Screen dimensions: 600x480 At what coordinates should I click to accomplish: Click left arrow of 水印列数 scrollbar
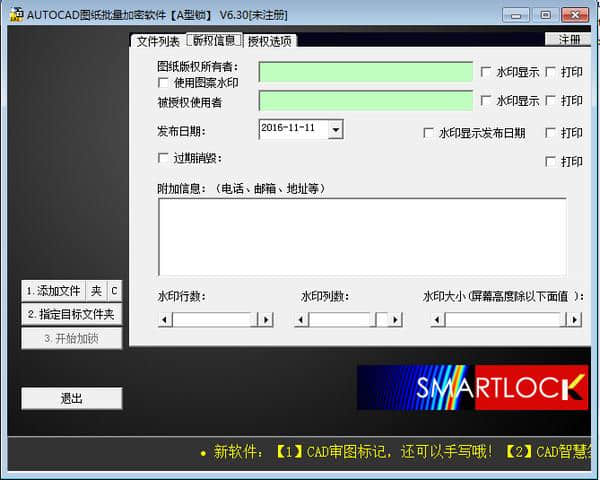point(302,320)
